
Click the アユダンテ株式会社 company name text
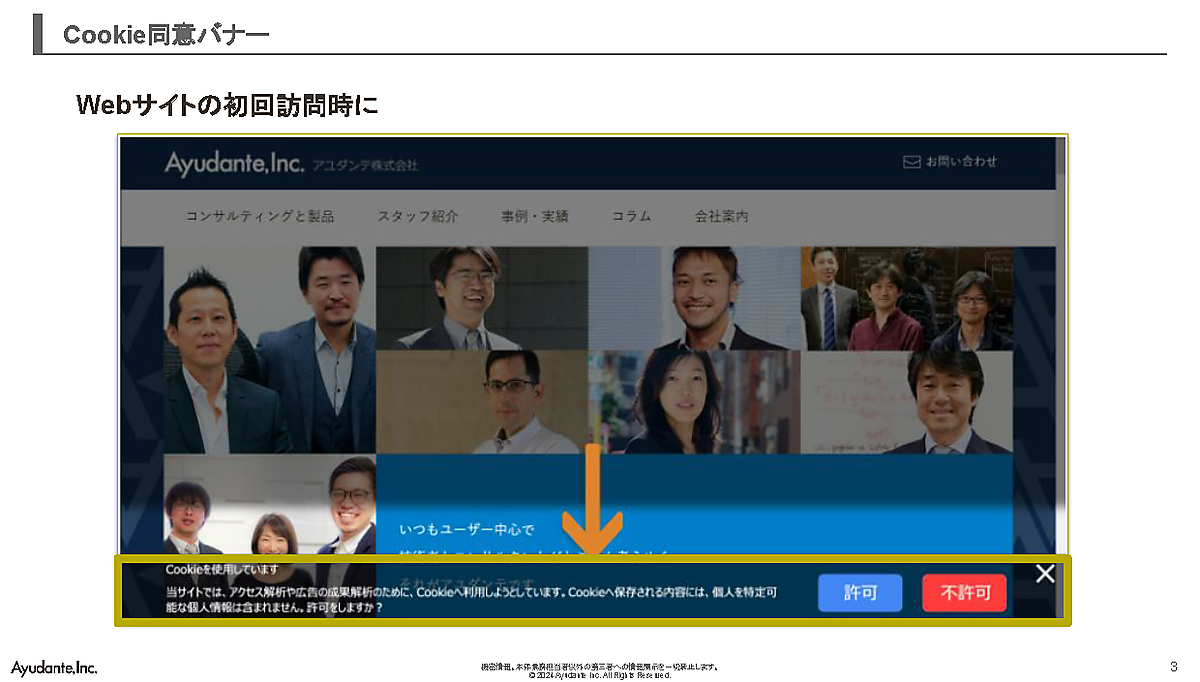(365, 165)
